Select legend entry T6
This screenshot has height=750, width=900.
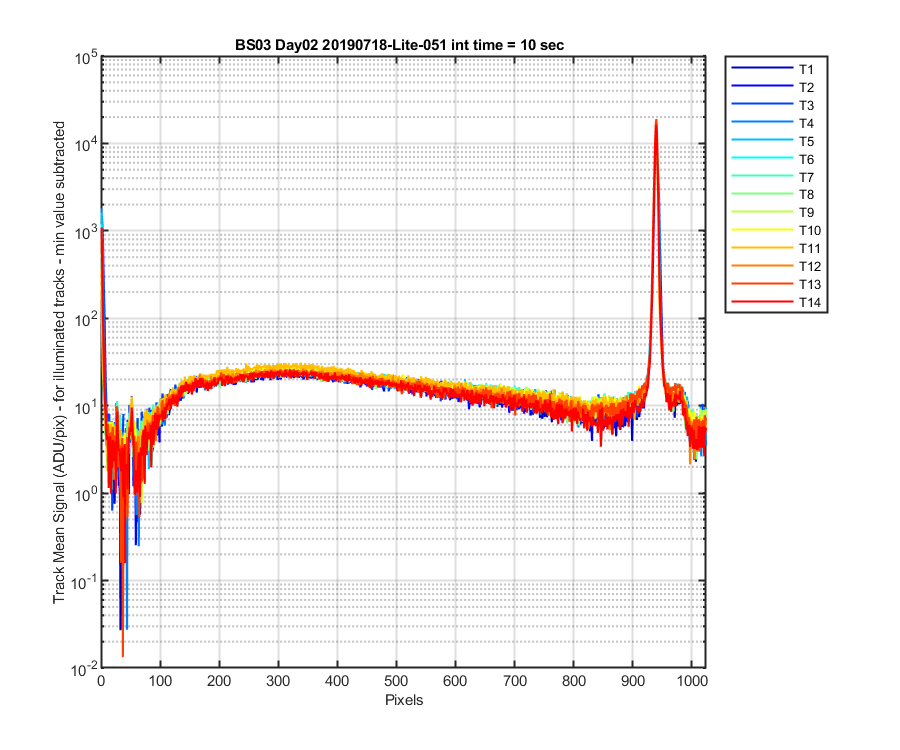pyautogui.click(x=776, y=159)
